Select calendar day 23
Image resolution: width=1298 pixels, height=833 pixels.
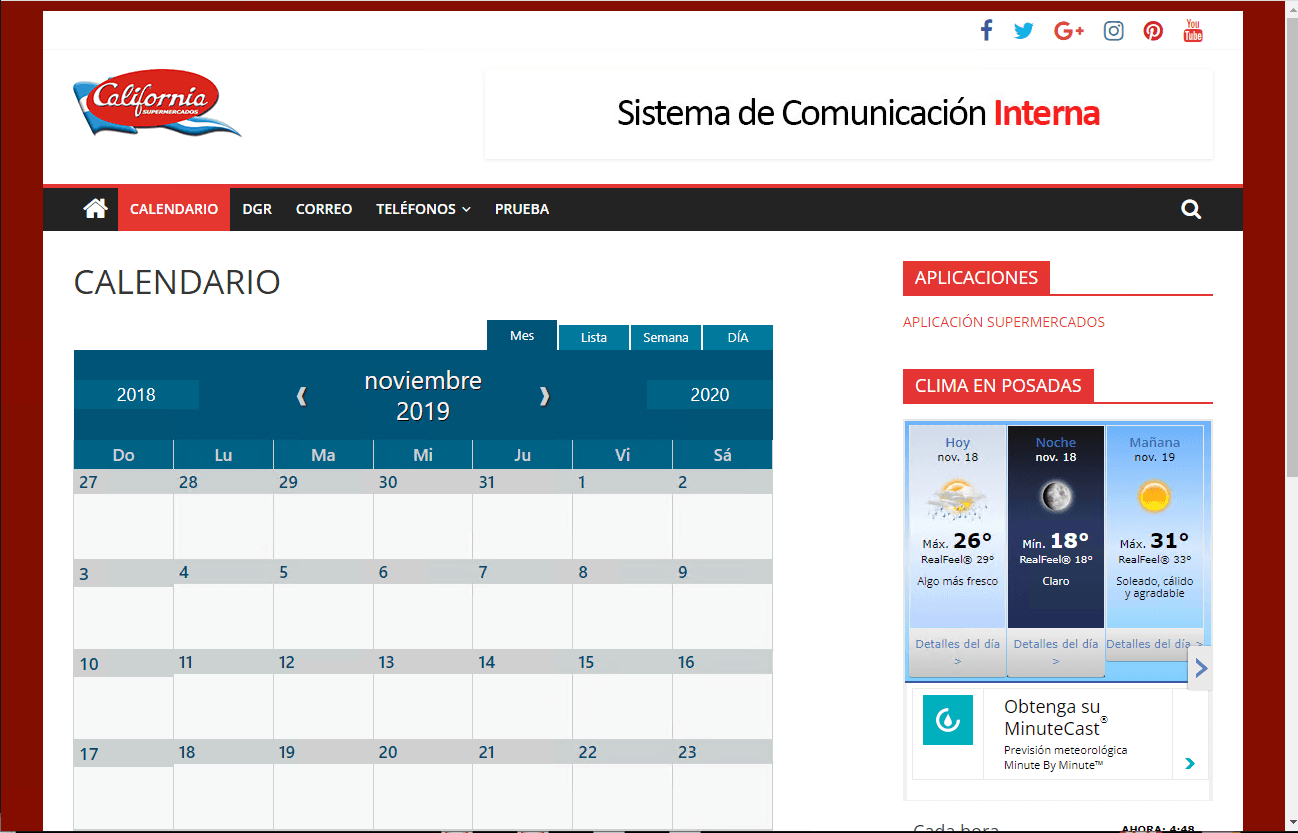coord(687,752)
